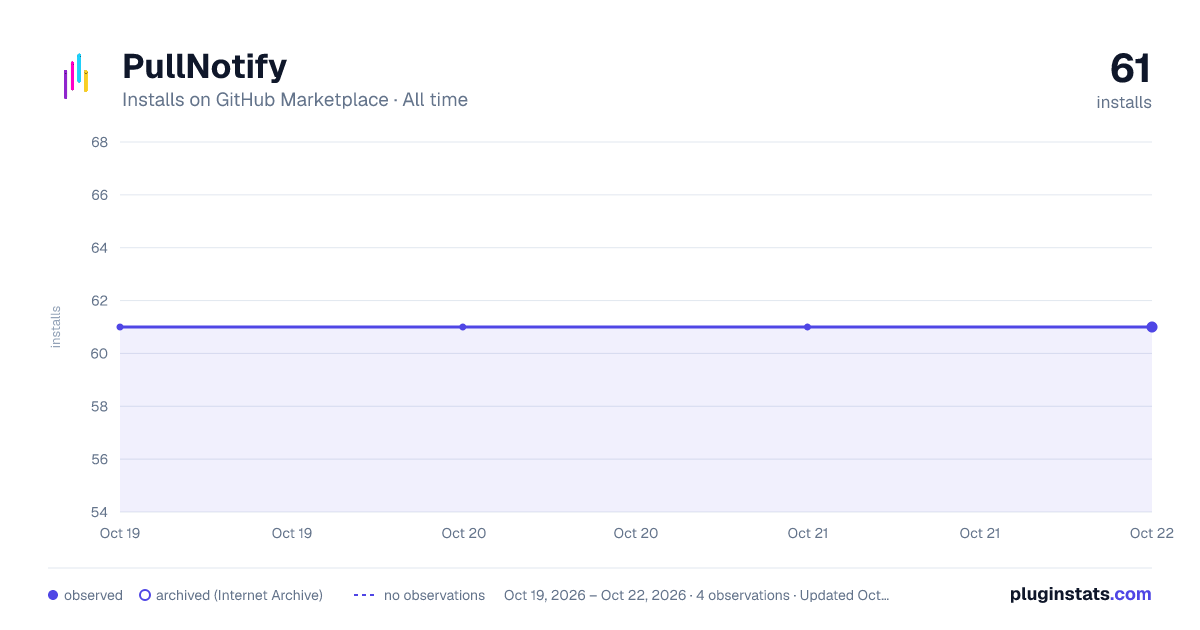Click the 66 y-axis label
This screenshot has height=630, width=1200.
point(99,195)
